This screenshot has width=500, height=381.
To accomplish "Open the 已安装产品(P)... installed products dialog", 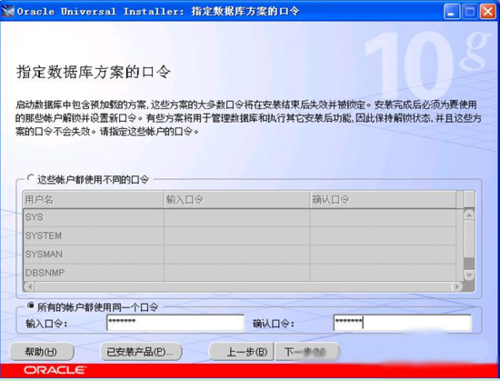I will tap(141, 352).
